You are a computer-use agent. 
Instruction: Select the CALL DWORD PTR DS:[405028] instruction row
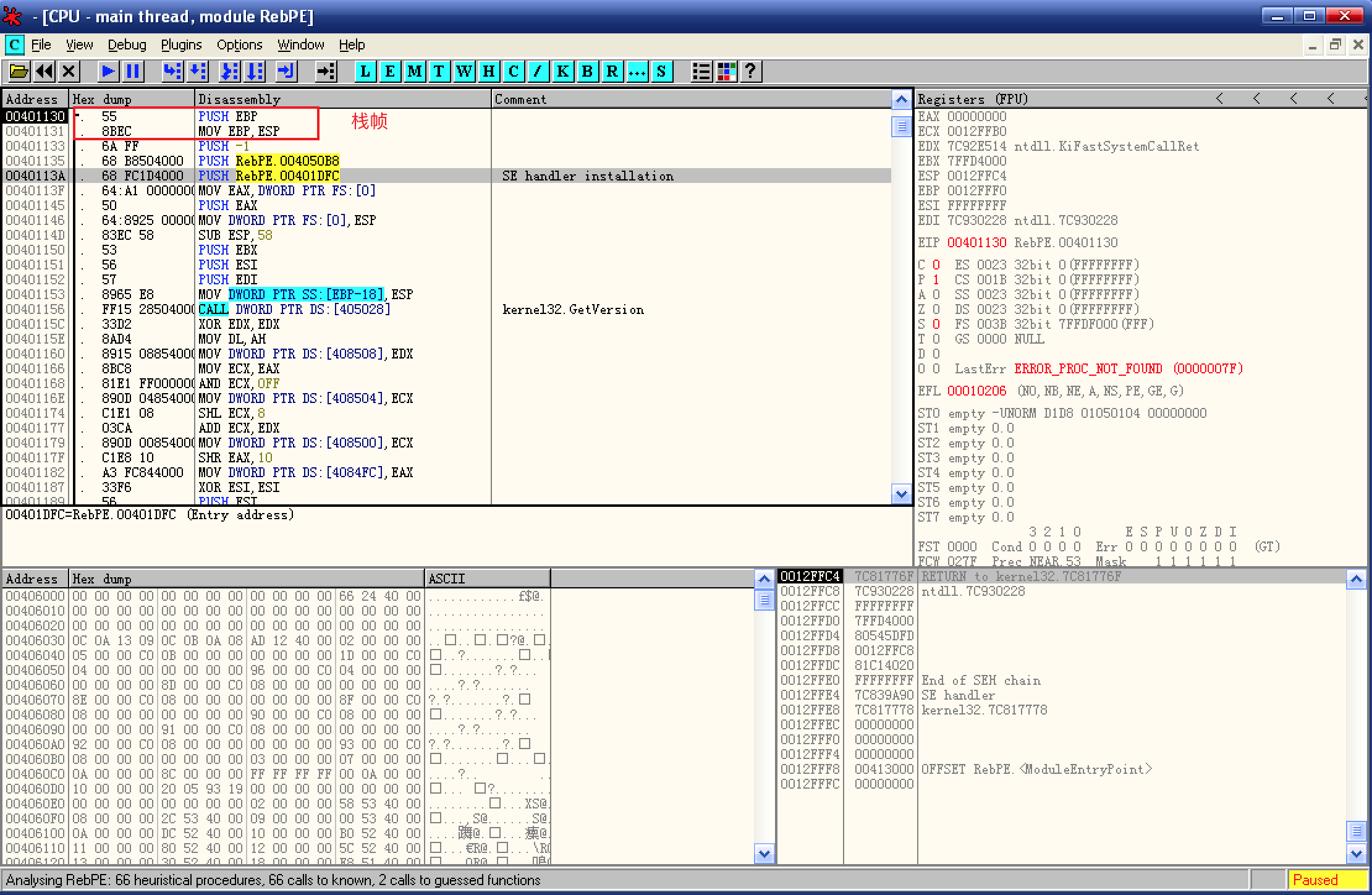[294, 310]
